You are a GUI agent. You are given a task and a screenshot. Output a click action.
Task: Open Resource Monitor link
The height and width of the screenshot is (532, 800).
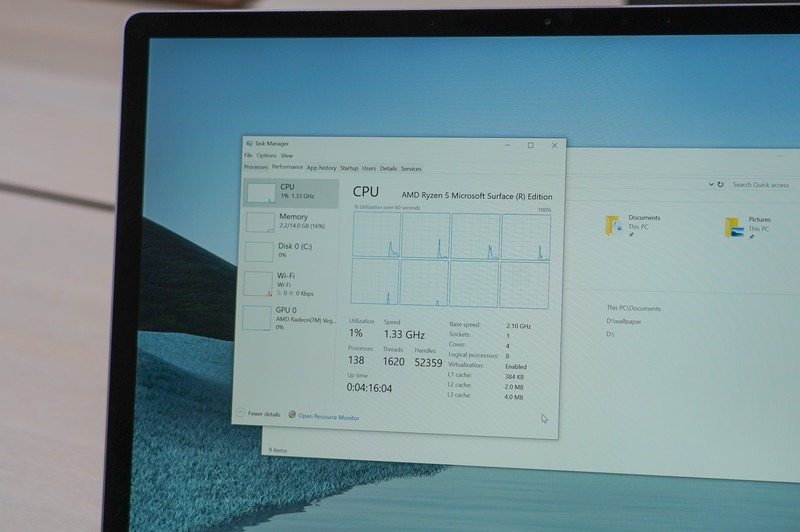tap(329, 417)
